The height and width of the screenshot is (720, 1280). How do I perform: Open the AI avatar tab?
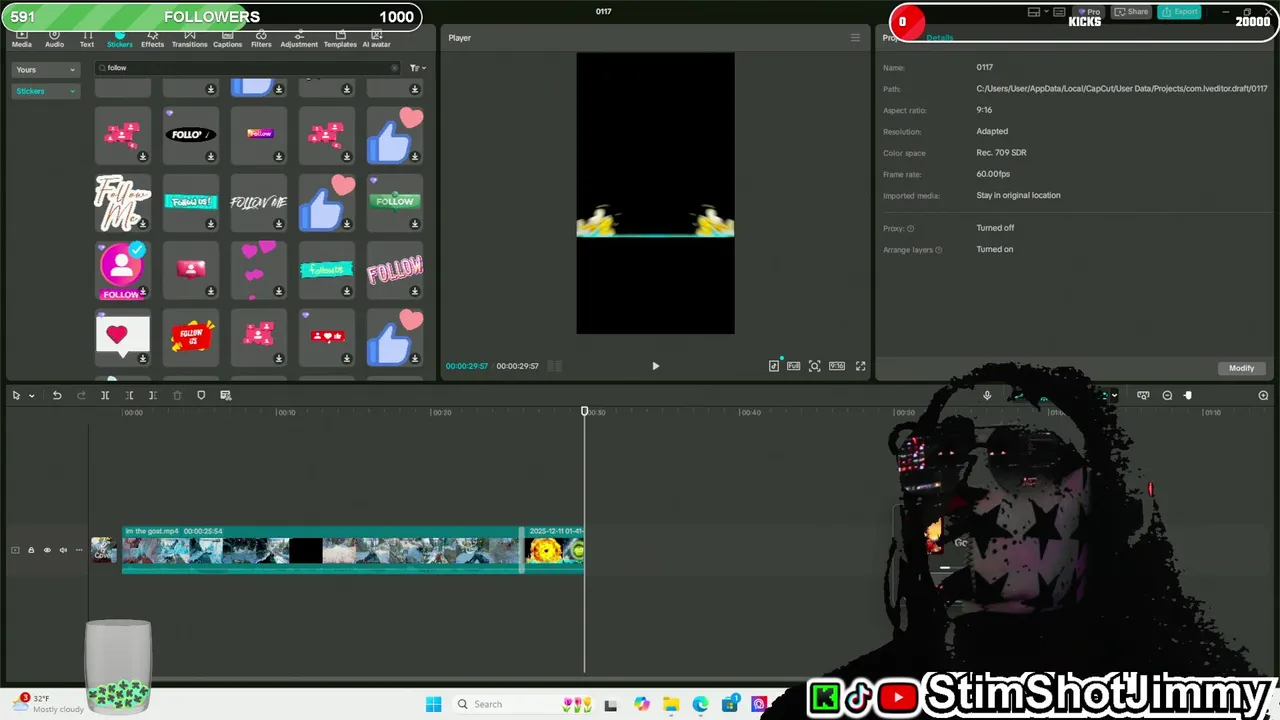(376, 39)
